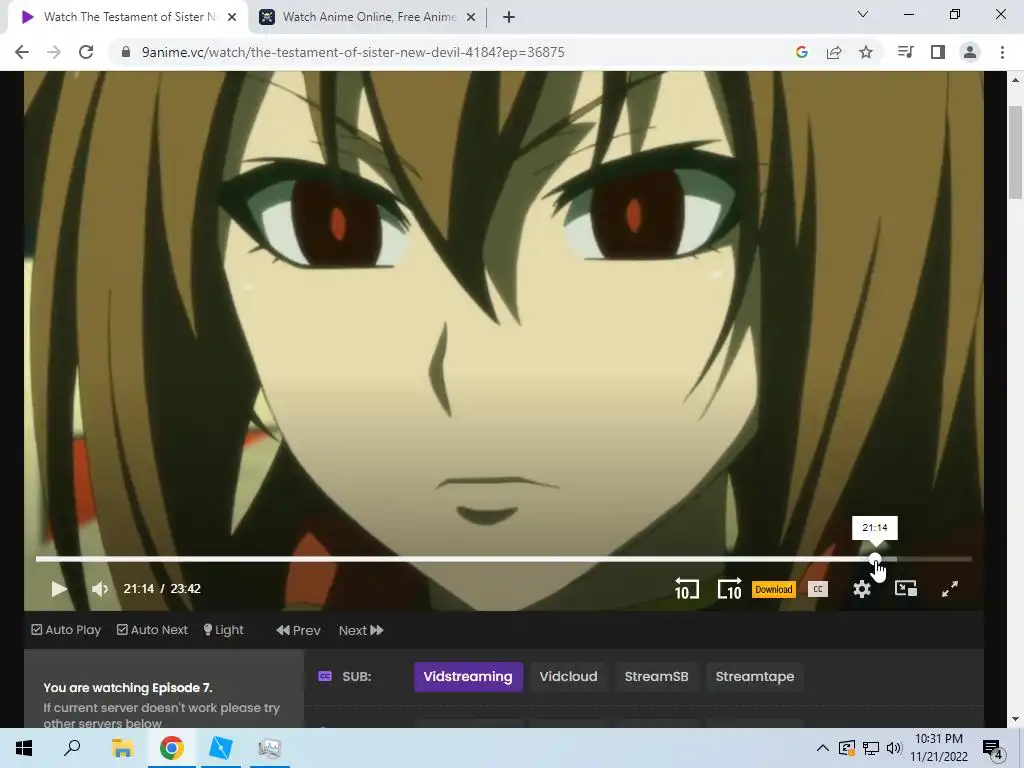Screen dimensions: 1024x768
Task: Open Windows taskbar search
Action: tap(72, 748)
